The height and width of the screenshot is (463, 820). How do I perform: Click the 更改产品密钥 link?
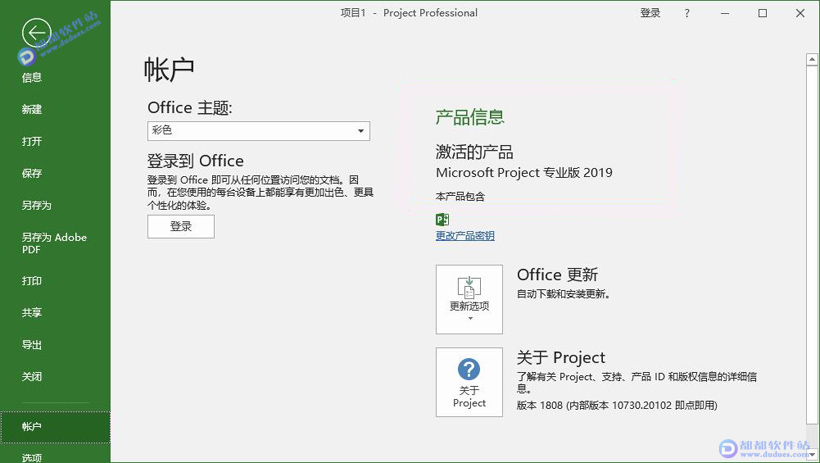coord(465,235)
